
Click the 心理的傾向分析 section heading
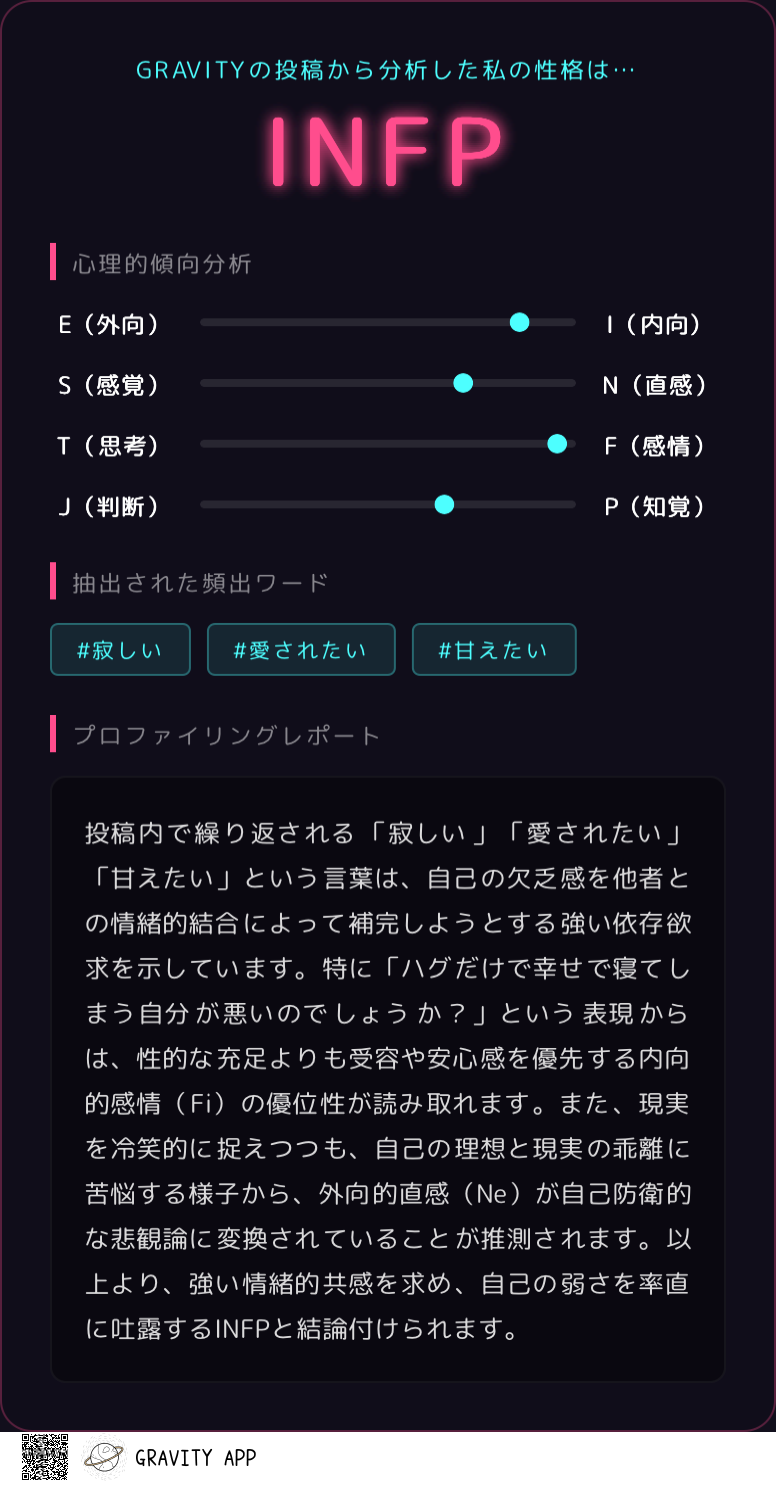[x=162, y=264]
